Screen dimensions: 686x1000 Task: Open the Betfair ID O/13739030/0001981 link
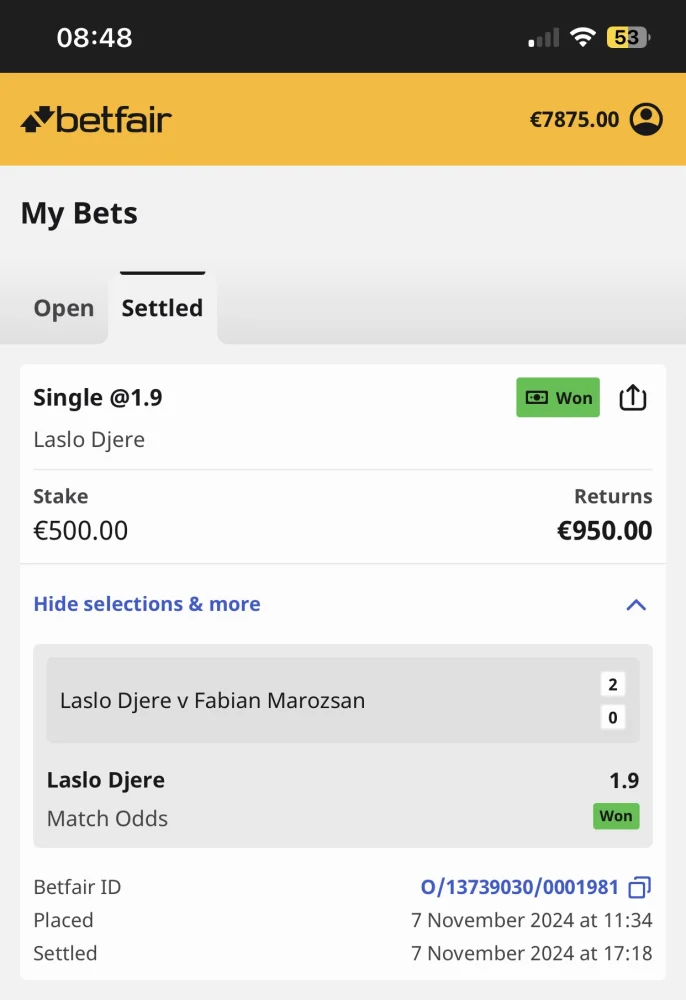pos(520,887)
